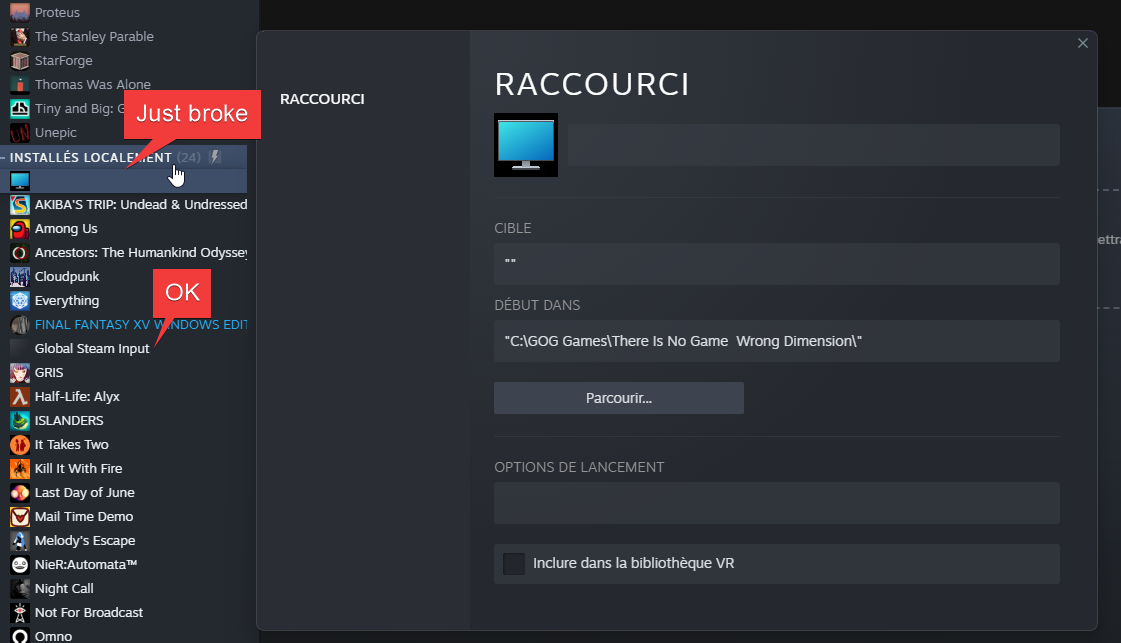
Task: Select Not For Broadcast in library
Action: point(89,612)
